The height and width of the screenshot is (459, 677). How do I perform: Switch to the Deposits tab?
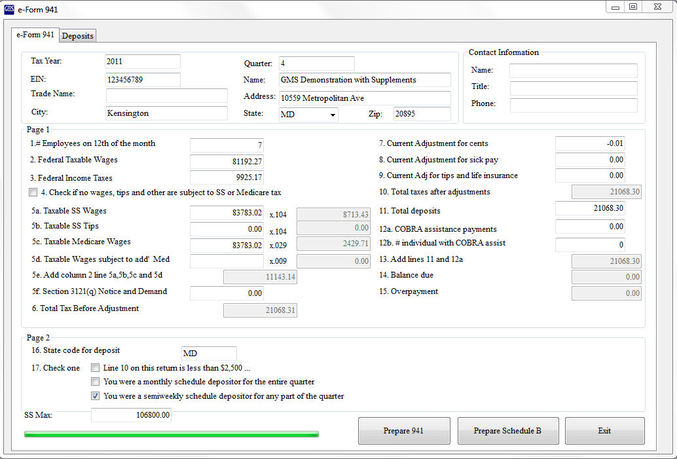(x=78, y=36)
